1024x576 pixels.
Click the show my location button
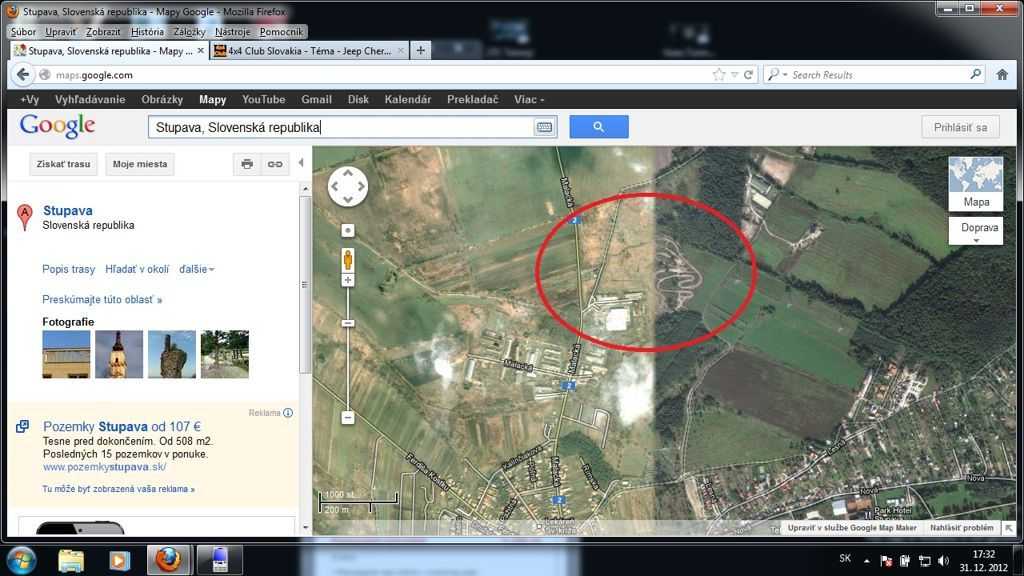(x=347, y=231)
